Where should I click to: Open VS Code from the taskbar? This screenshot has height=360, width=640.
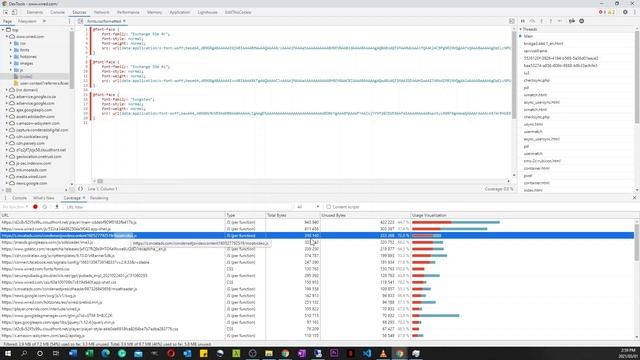point(367,353)
